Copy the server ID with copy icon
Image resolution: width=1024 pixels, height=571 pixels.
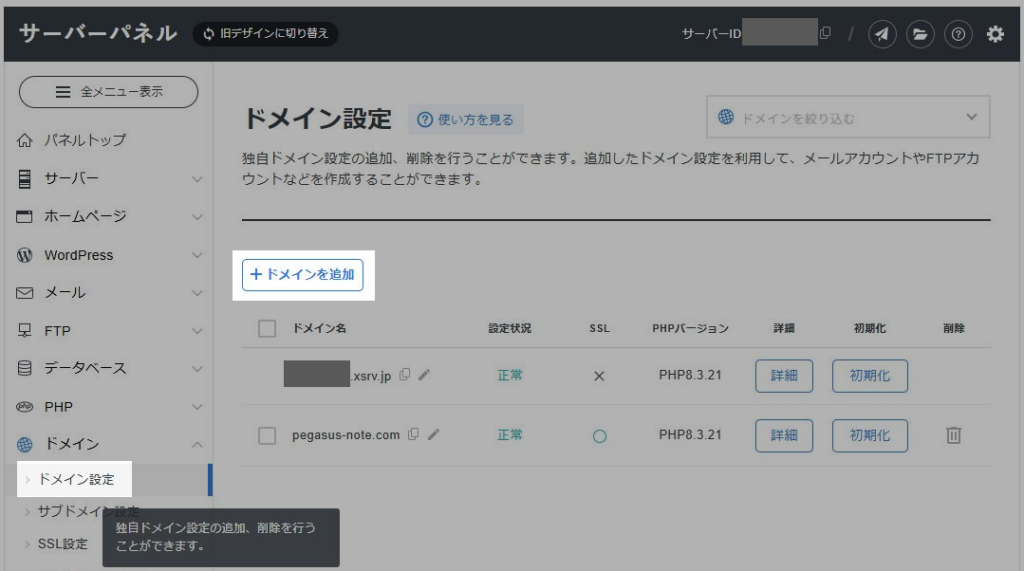[825, 33]
